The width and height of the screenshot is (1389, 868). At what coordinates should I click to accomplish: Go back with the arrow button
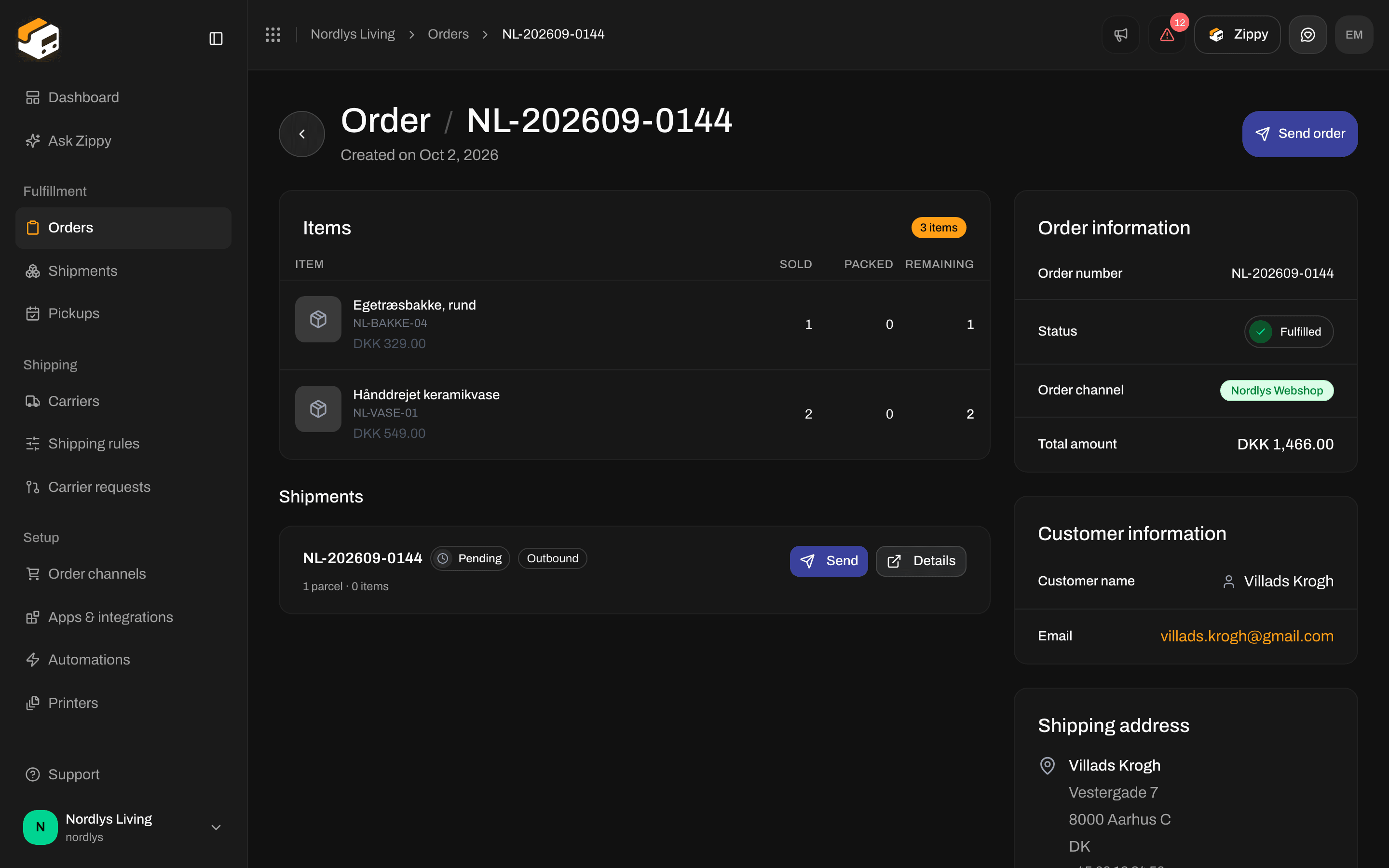click(x=302, y=134)
